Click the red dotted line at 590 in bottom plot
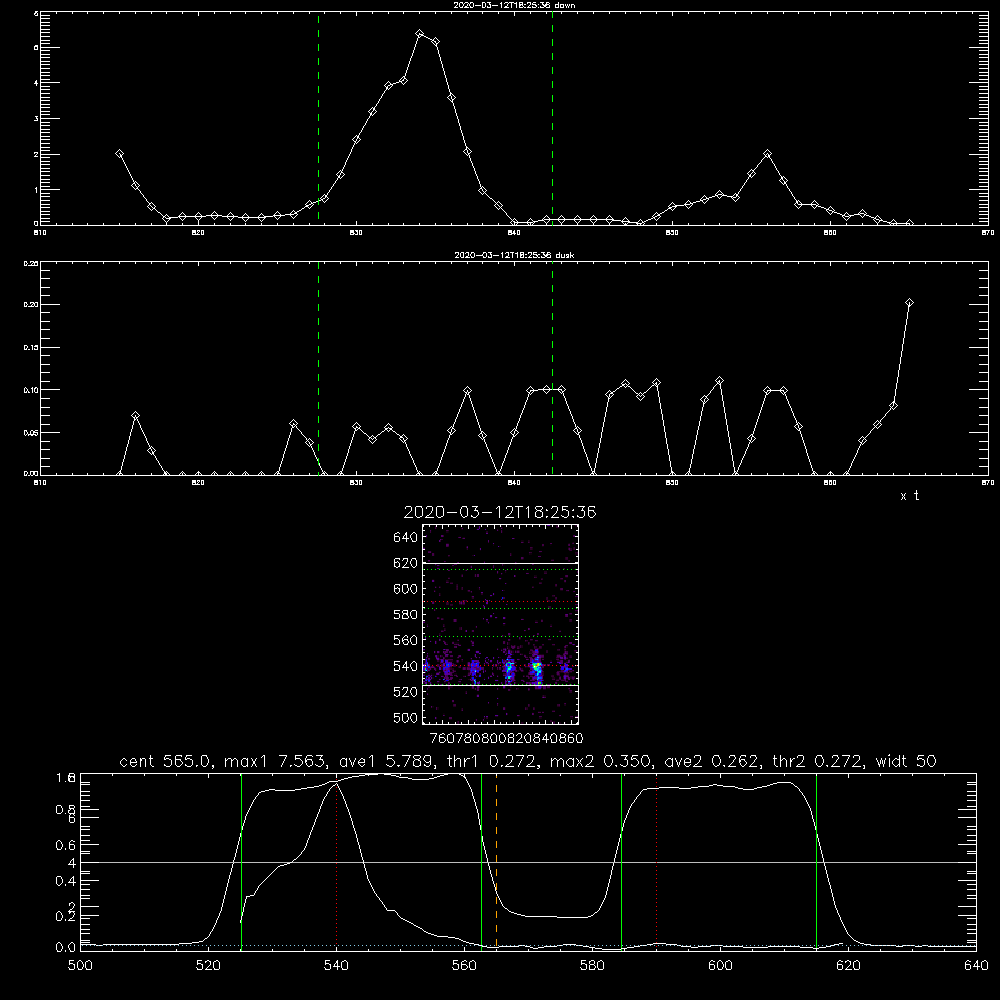 click(656, 862)
